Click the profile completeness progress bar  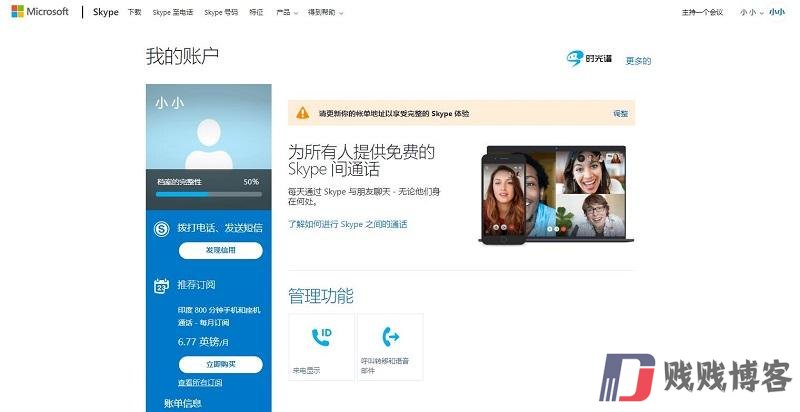coord(209,194)
